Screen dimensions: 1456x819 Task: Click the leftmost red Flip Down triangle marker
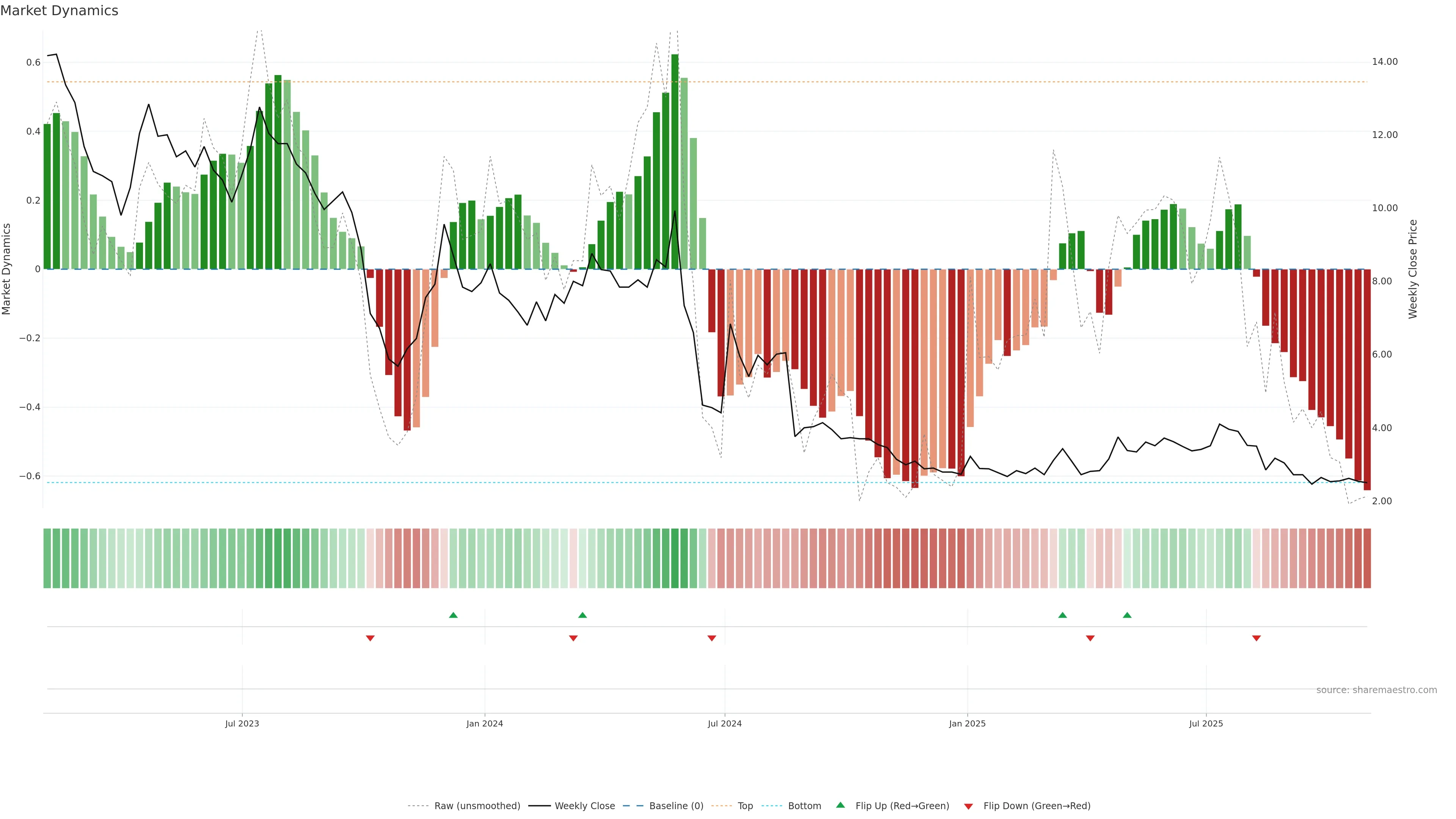[370, 638]
